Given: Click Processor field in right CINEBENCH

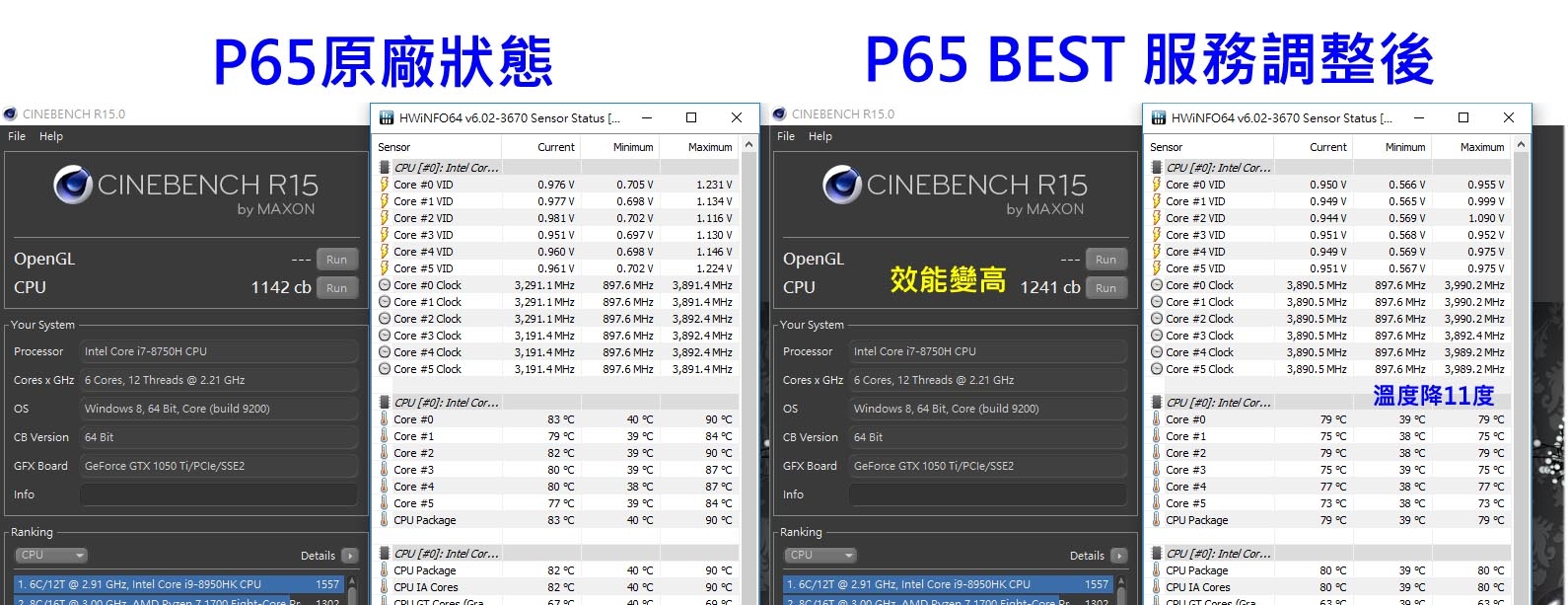Looking at the screenshot, I should click(x=988, y=351).
